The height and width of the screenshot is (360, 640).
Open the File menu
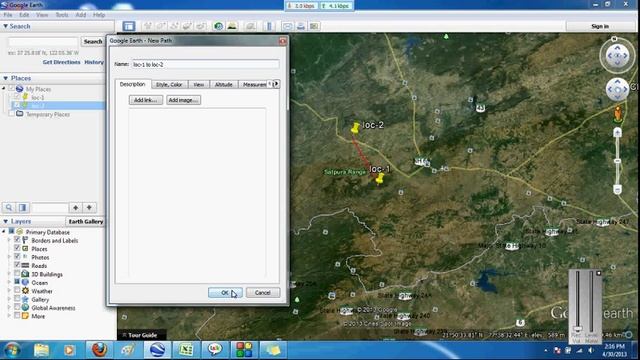tap(8, 15)
